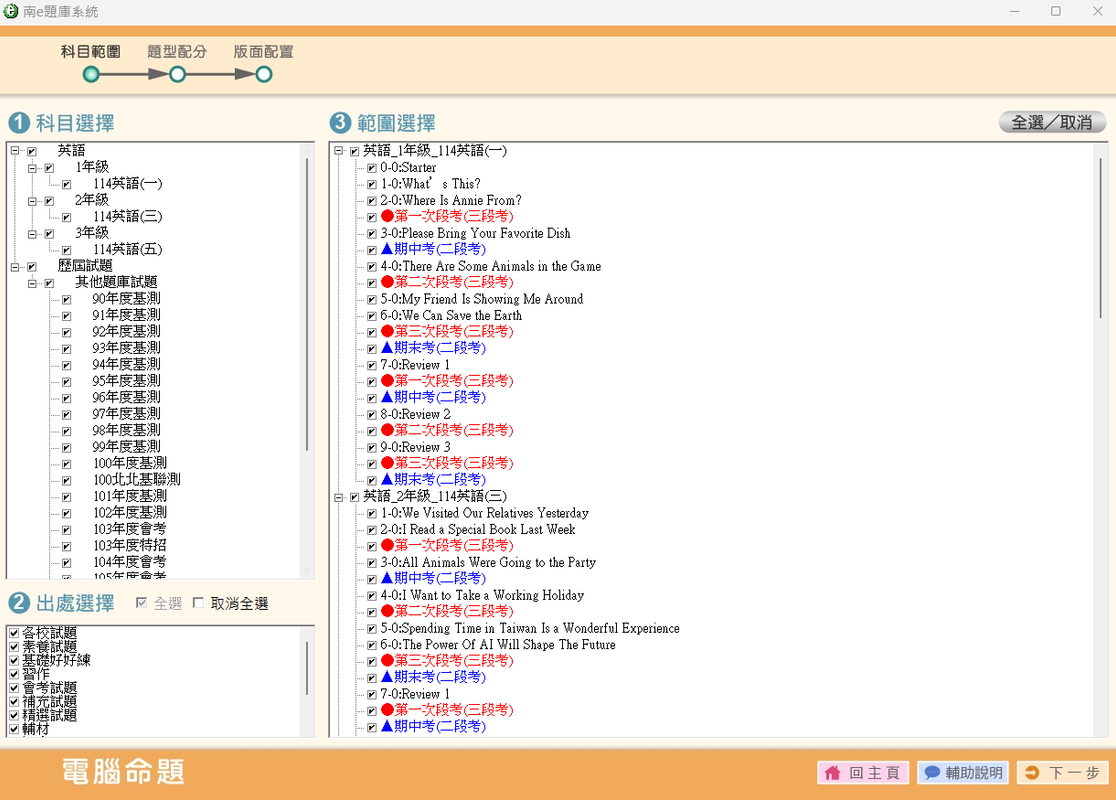The height and width of the screenshot is (800, 1116).
Task: Select 3-0:Please Bring Your Favorite Dish
Action: tap(475, 233)
